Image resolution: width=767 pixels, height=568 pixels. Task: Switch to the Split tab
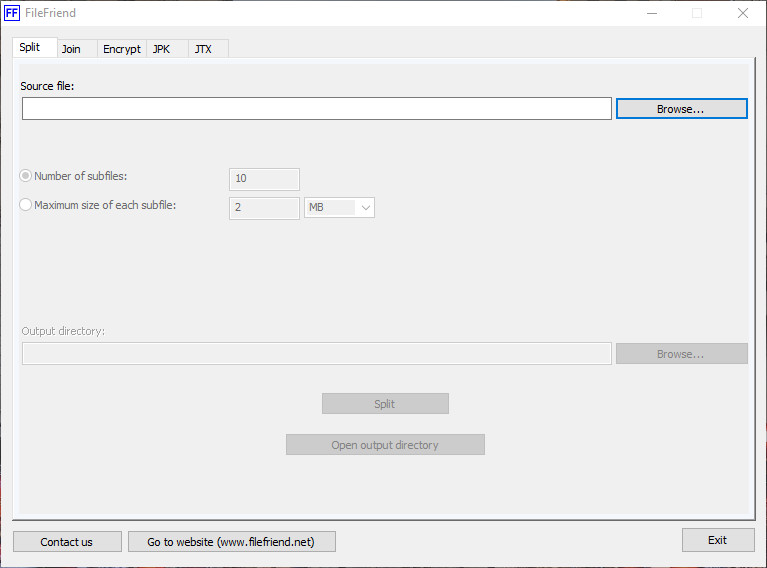tap(35, 47)
